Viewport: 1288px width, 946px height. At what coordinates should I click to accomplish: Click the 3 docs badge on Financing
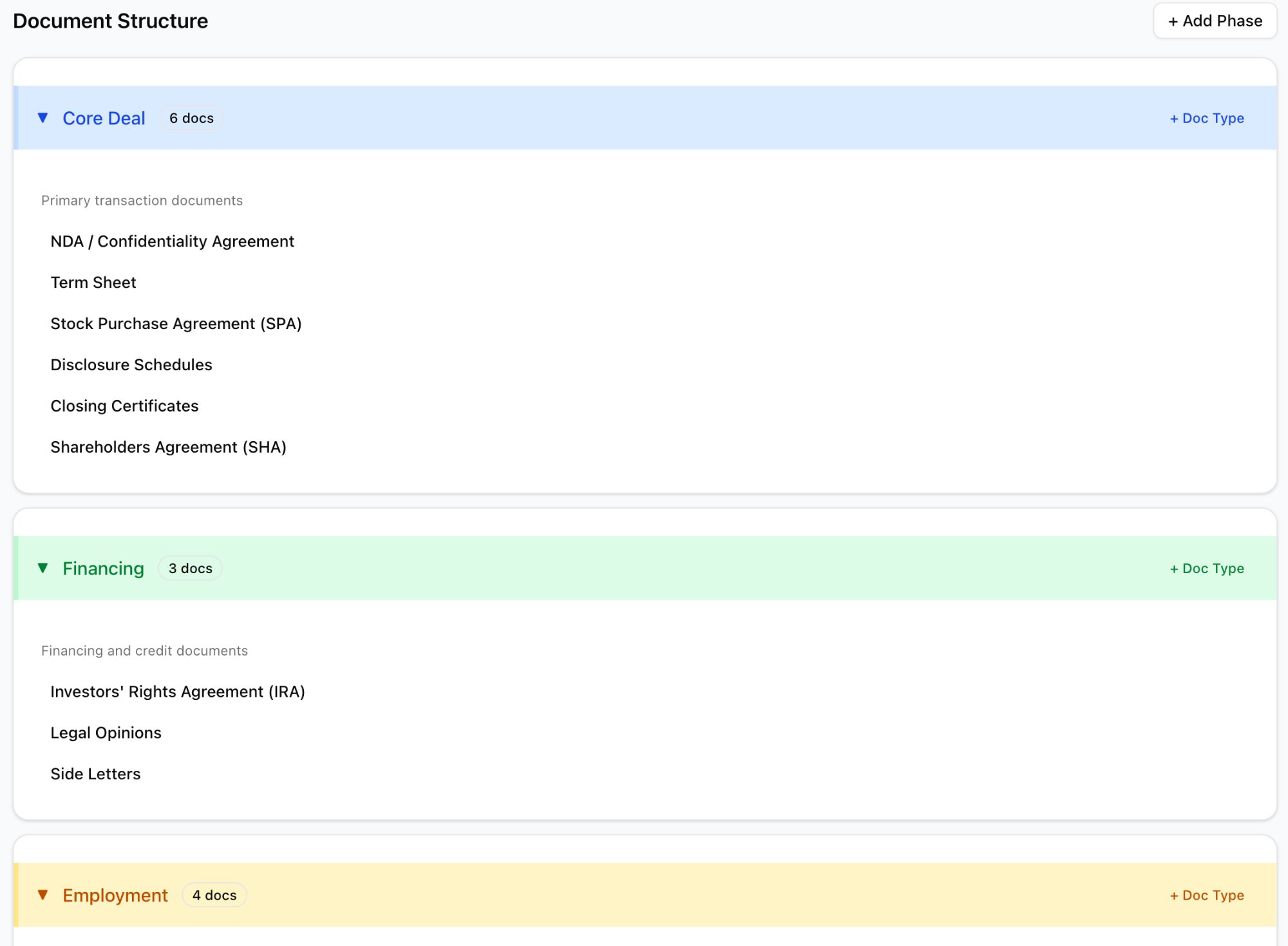189,568
